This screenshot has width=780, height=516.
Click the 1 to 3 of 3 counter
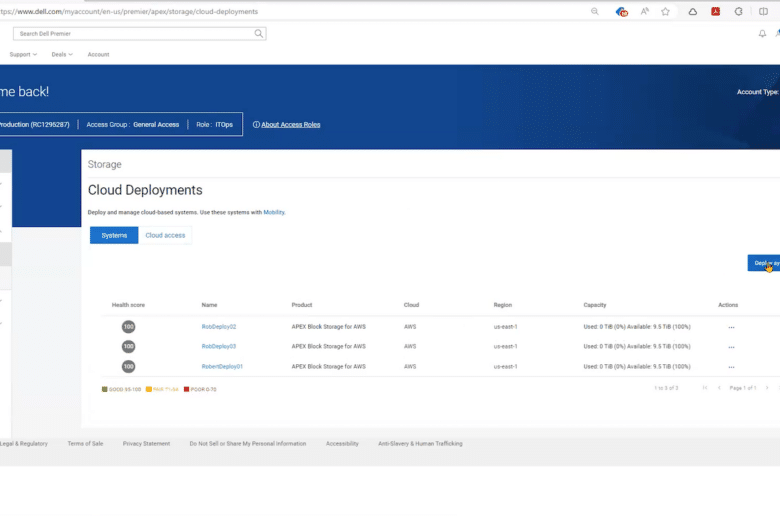coord(666,388)
